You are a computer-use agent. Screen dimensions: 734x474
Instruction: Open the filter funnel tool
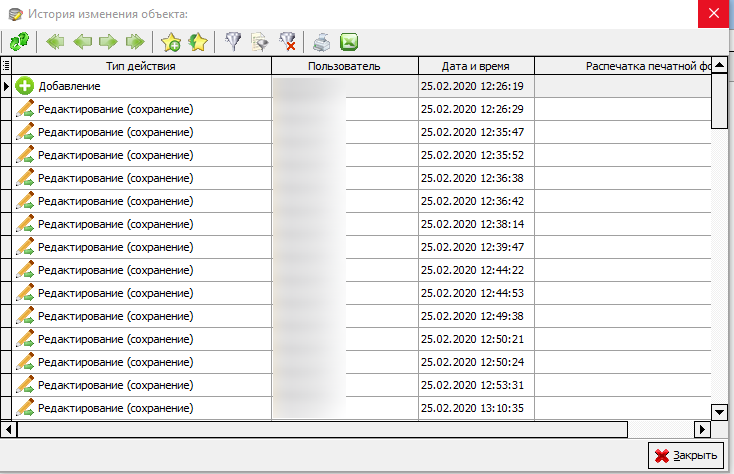point(233,42)
